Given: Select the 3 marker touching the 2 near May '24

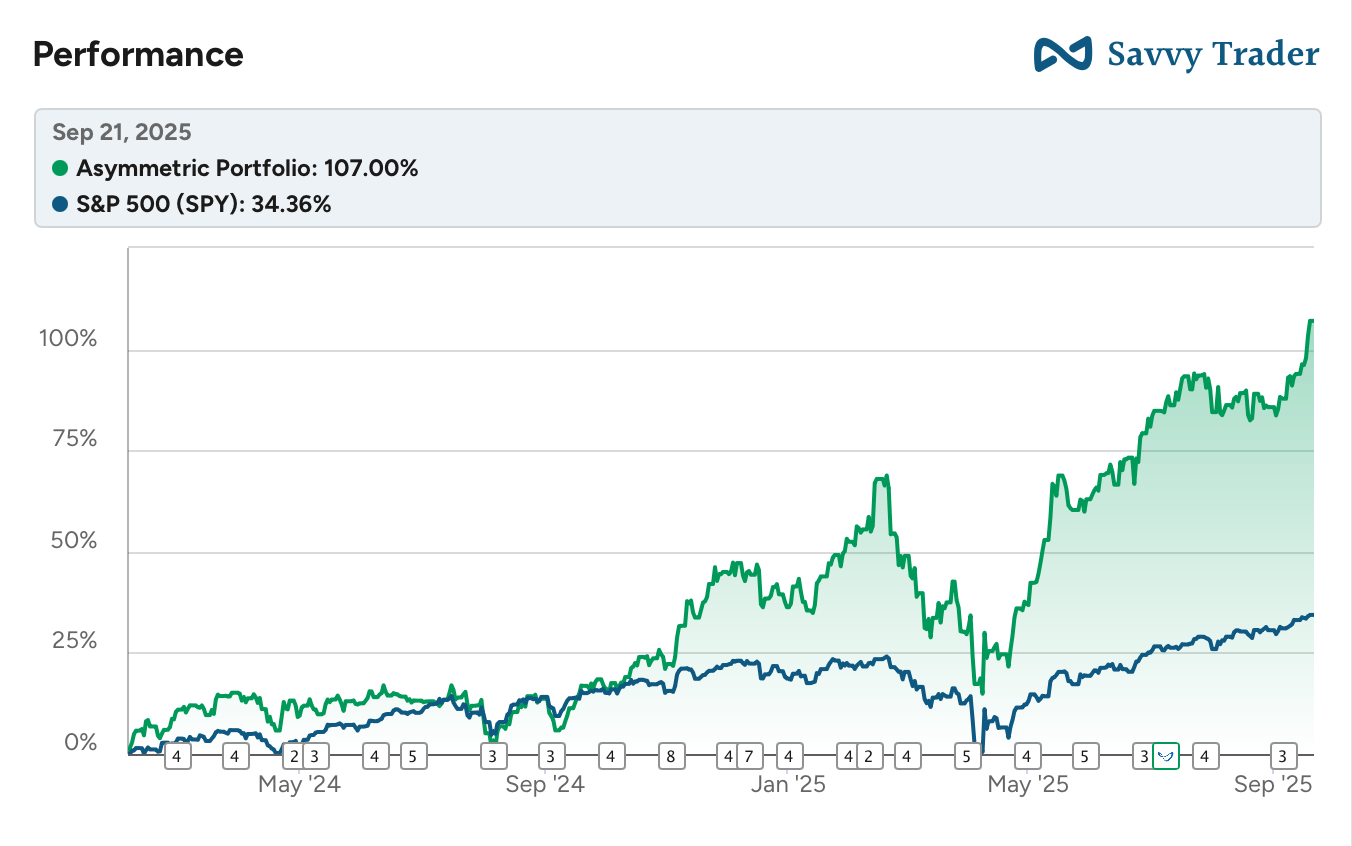Looking at the screenshot, I should click(315, 756).
